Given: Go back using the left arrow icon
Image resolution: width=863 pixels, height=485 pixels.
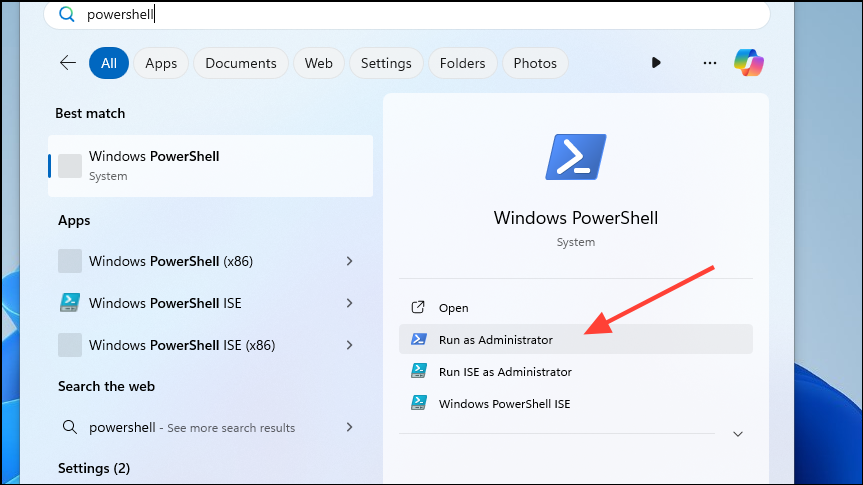Looking at the screenshot, I should [68, 63].
